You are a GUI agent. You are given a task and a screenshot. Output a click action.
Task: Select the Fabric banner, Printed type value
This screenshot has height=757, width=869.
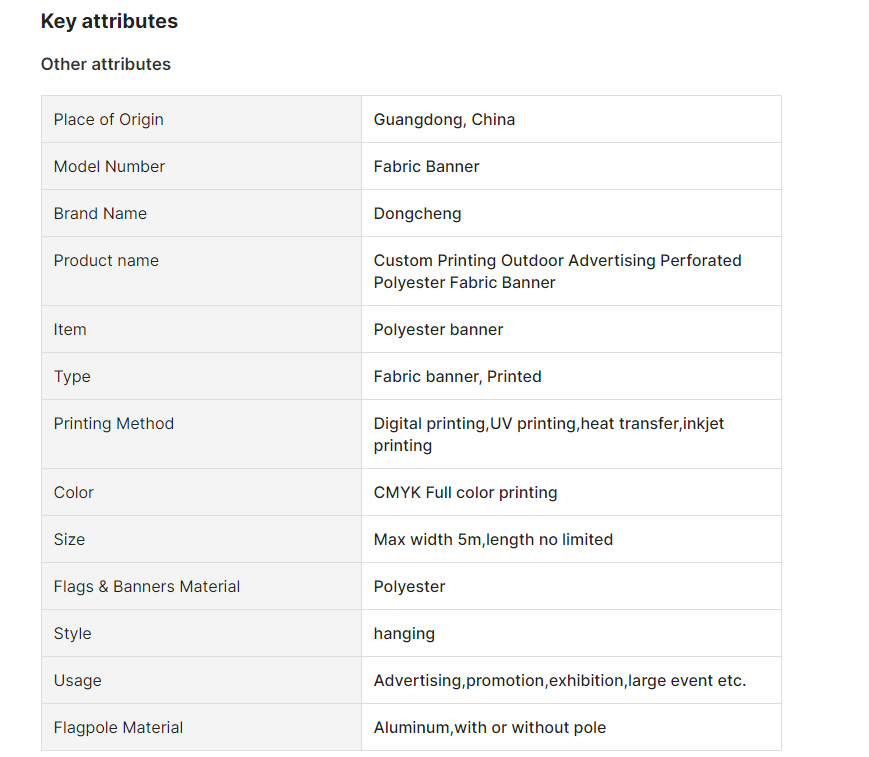pos(457,377)
